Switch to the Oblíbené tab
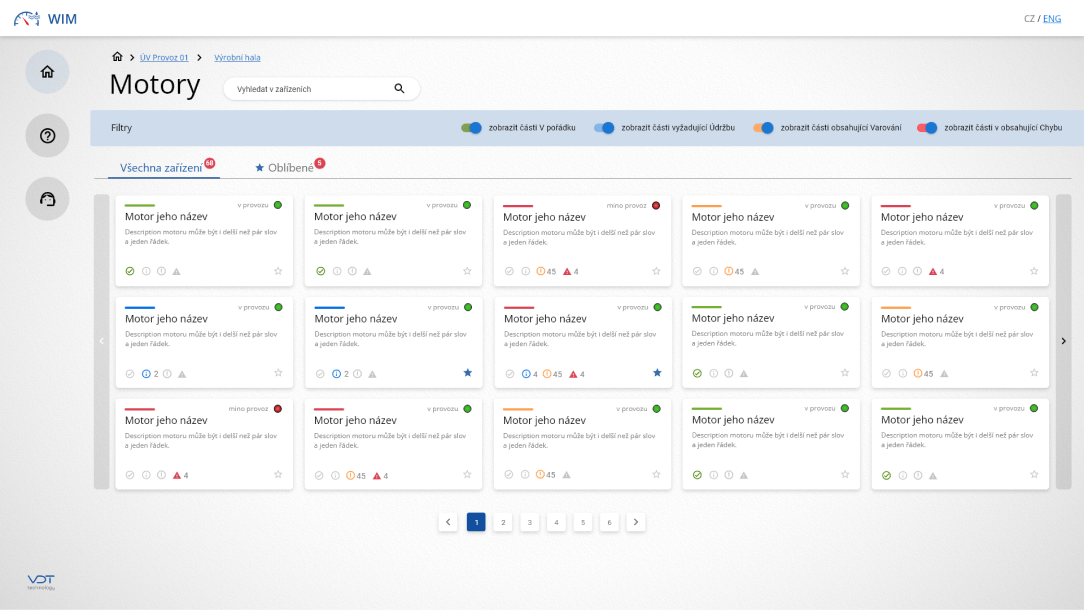1084x610 pixels. [x=290, y=168]
